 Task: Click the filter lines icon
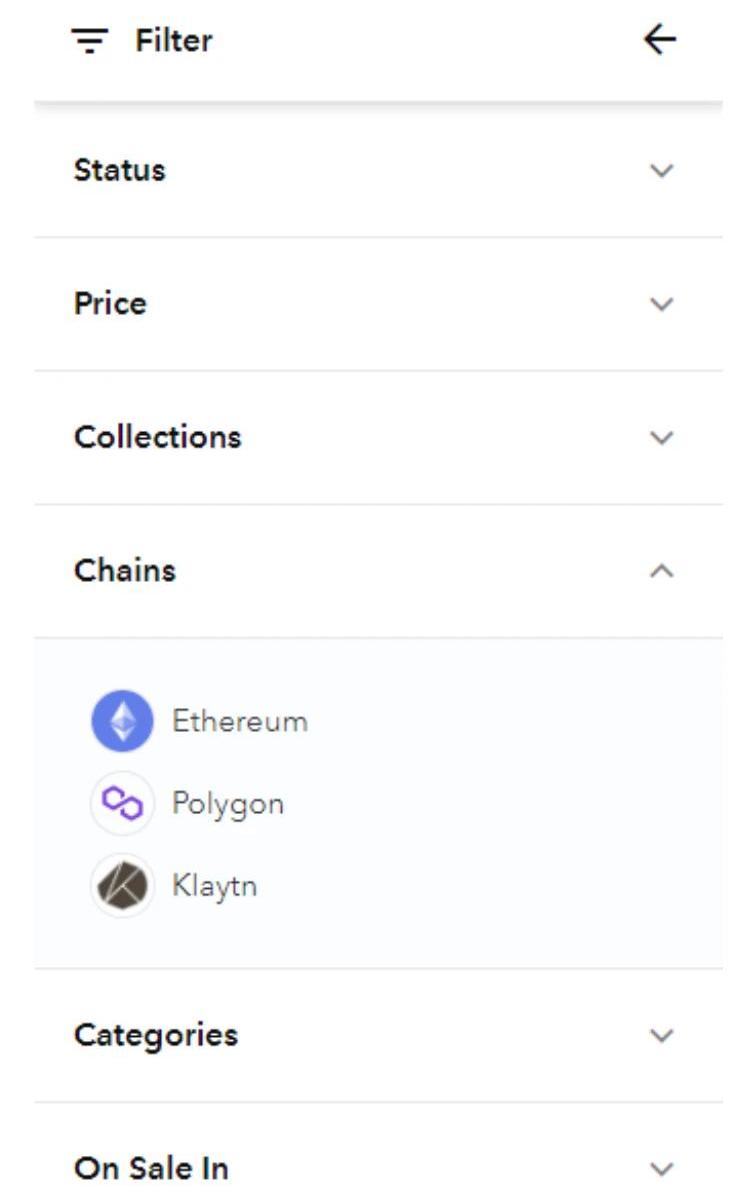pos(90,41)
